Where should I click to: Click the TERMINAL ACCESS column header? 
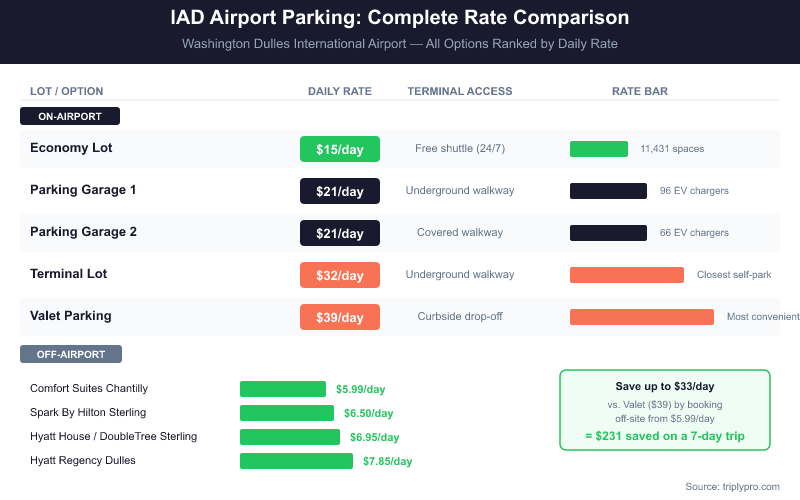460,91
